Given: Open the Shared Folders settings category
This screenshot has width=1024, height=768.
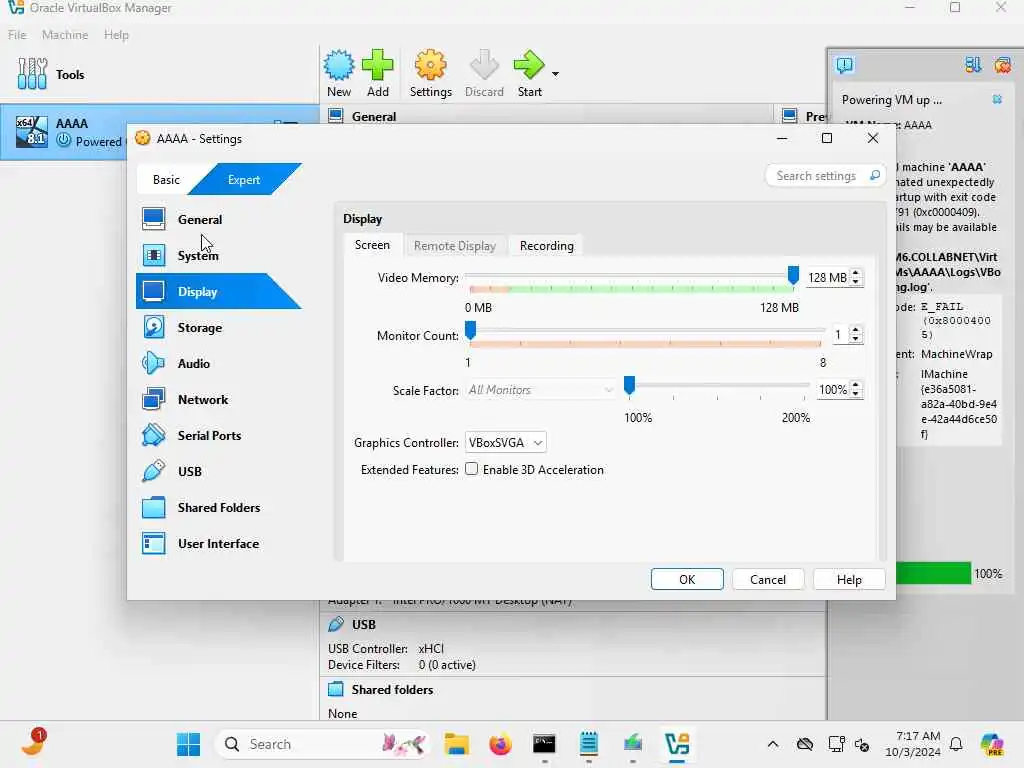Looking at the screenshot, I should point(219,507).
